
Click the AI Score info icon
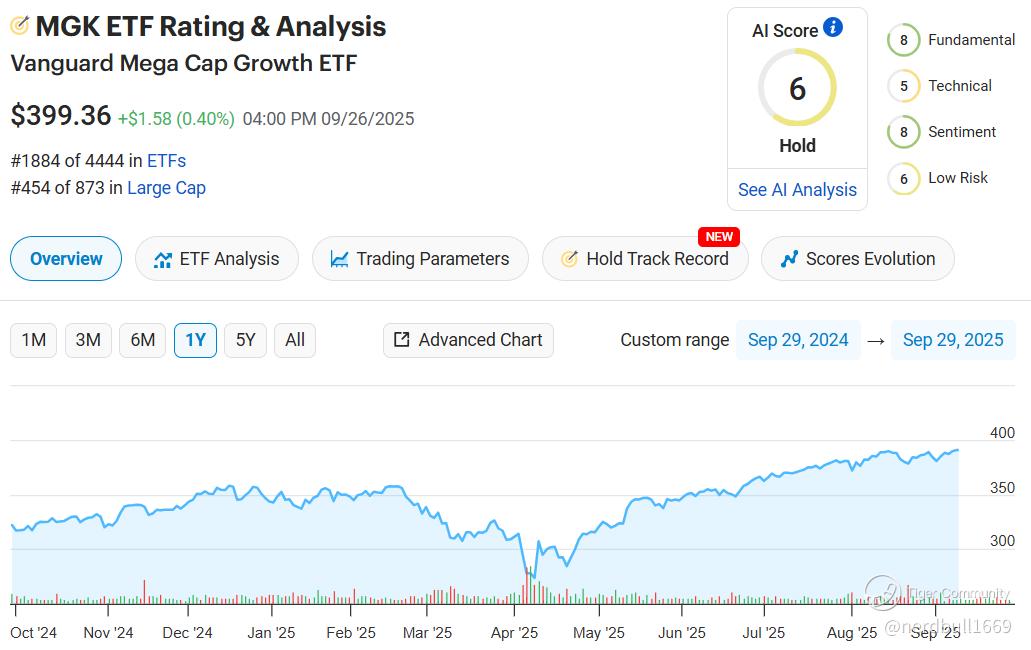pos(833,28)
